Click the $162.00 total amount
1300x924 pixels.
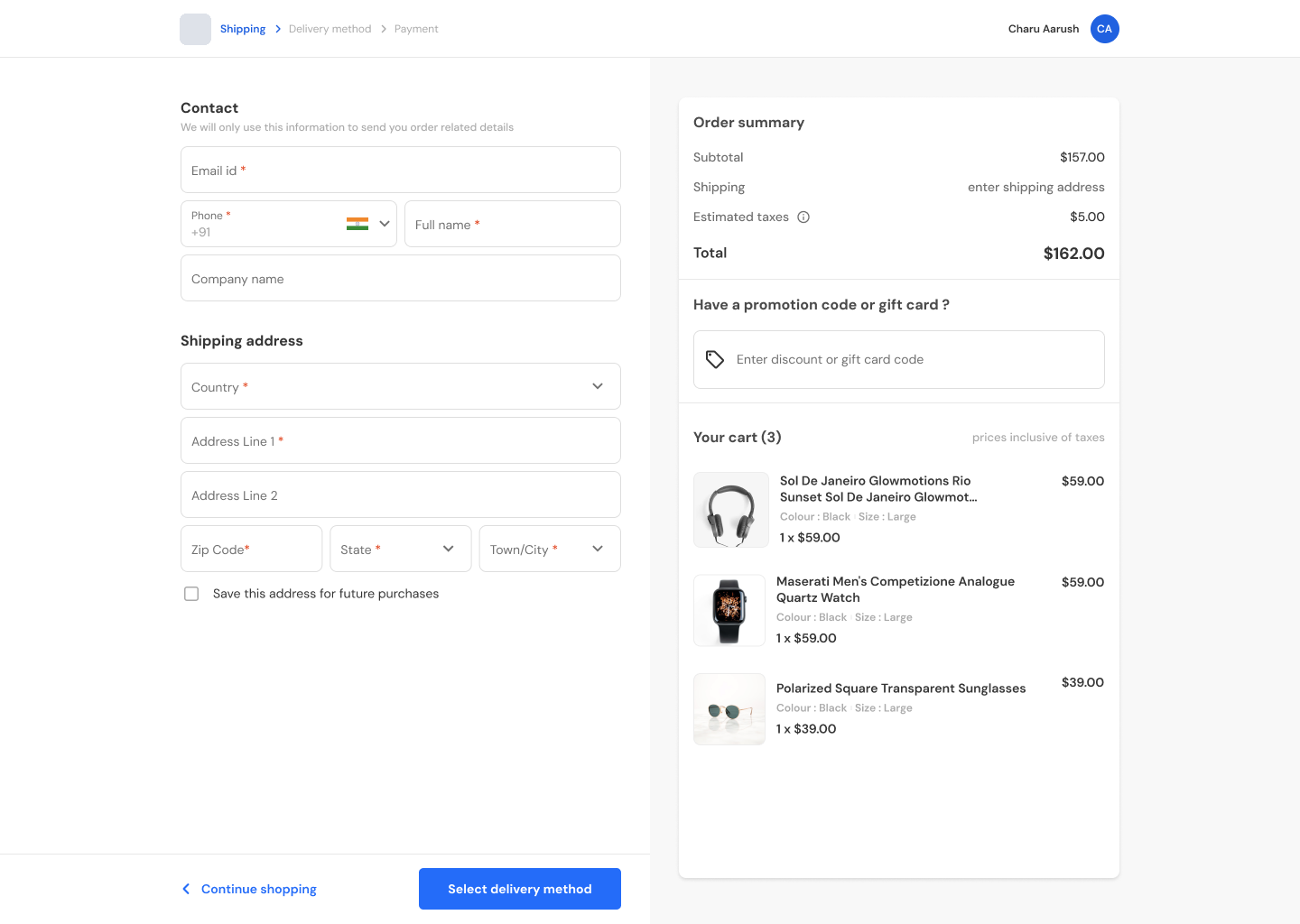(x=1074, y=254)
